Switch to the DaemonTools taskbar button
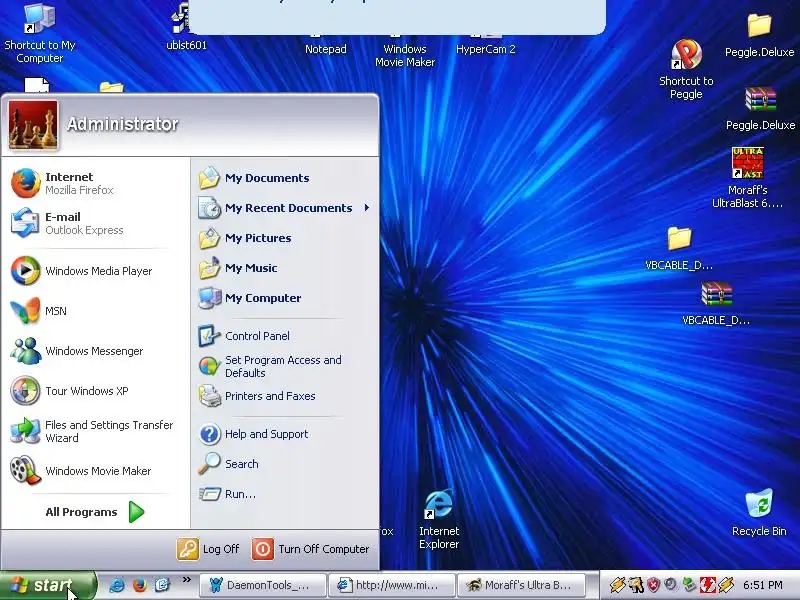Image resolution: width=800 pixels, height=600 pixels. point(263,585)
